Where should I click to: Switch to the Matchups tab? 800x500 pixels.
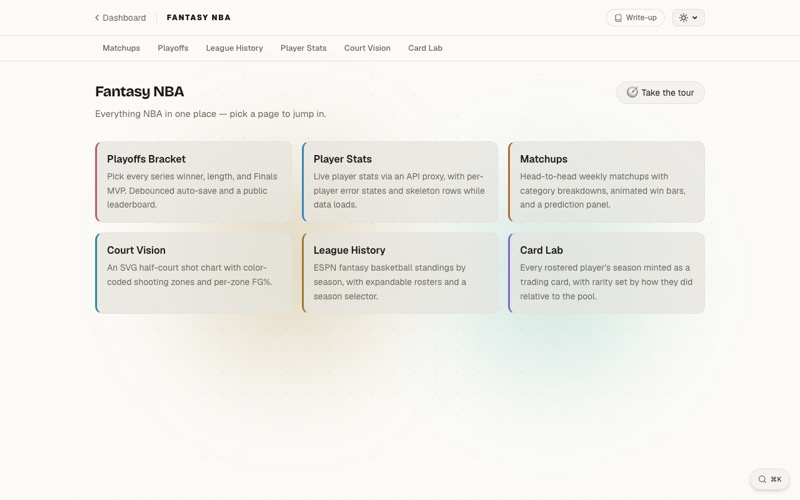pyautogui.click(x=121, y=48)
